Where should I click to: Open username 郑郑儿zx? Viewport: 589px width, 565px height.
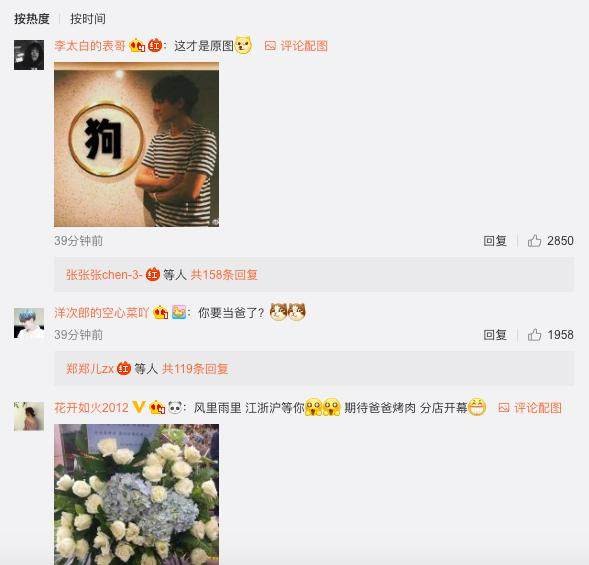tap(90, 369)
